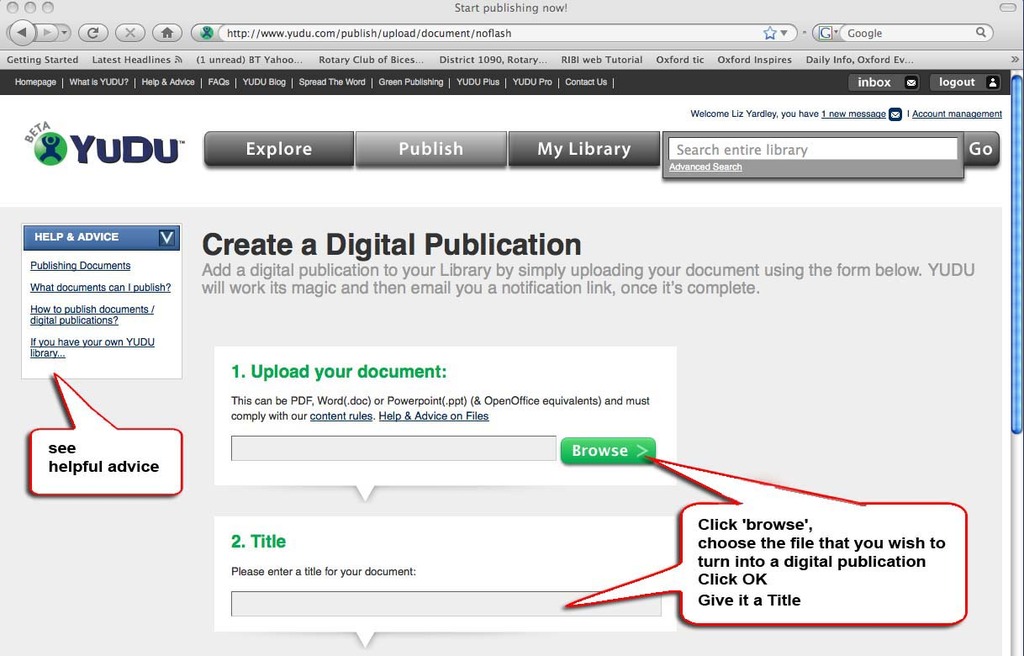The width and height of the screenshot is (1024, 656).
Task: Switch to the Publish tab
Action: 431,149
